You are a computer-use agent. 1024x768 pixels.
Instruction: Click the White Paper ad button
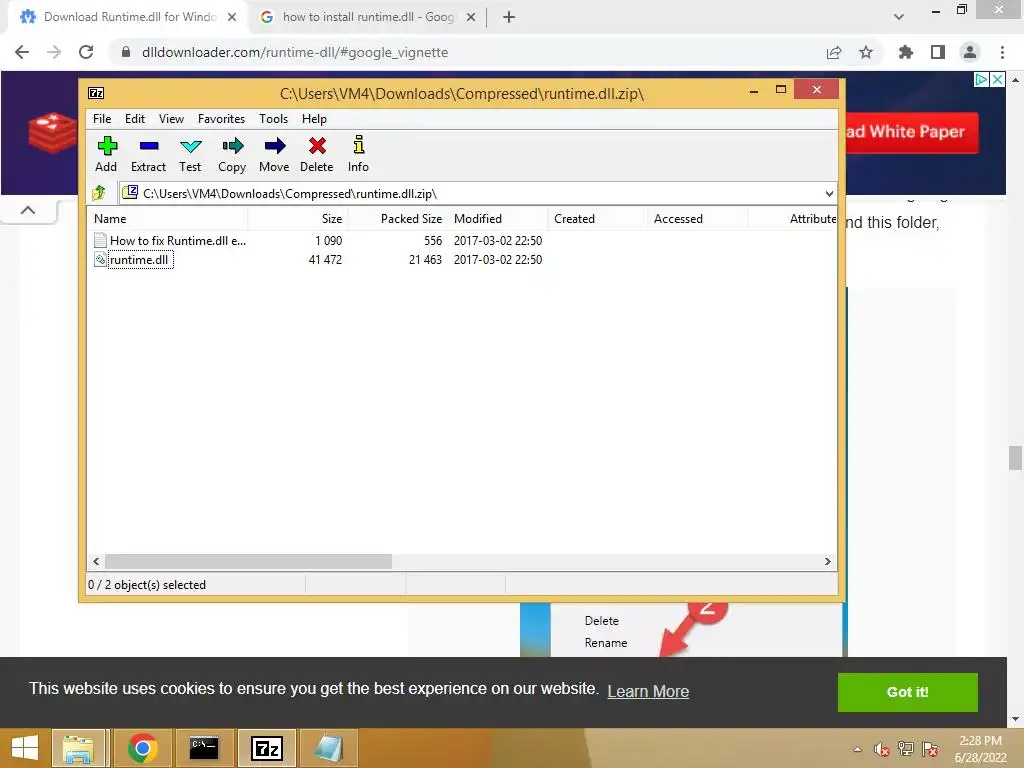[x=912, y=133]
